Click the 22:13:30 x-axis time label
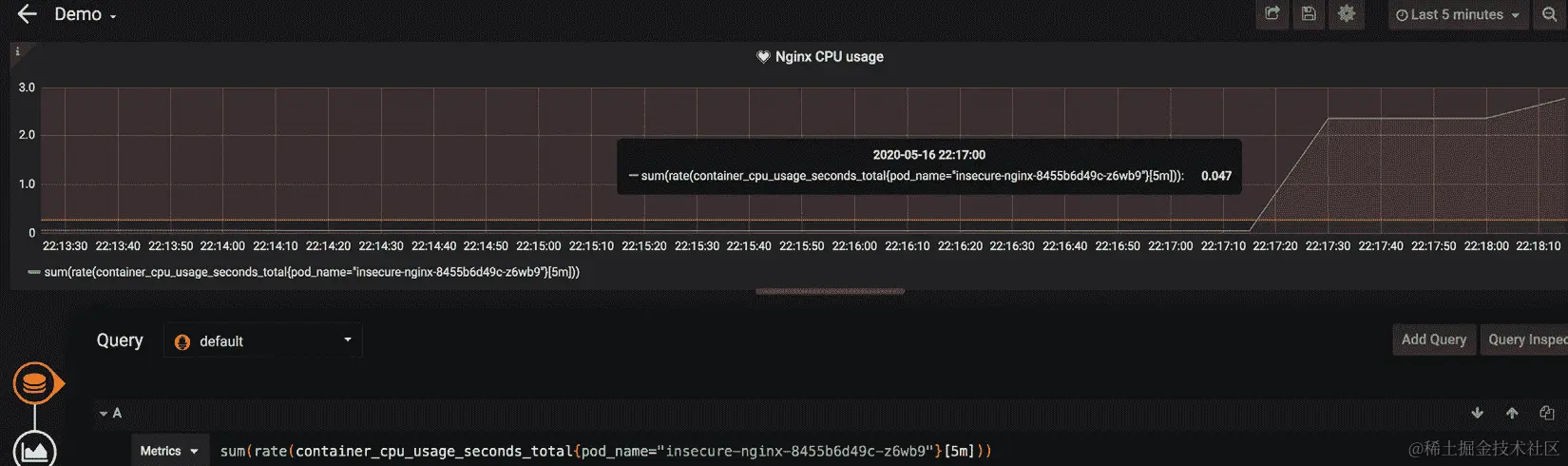The height and width of the screenshot is (466, 1568). tap(65, 246)
